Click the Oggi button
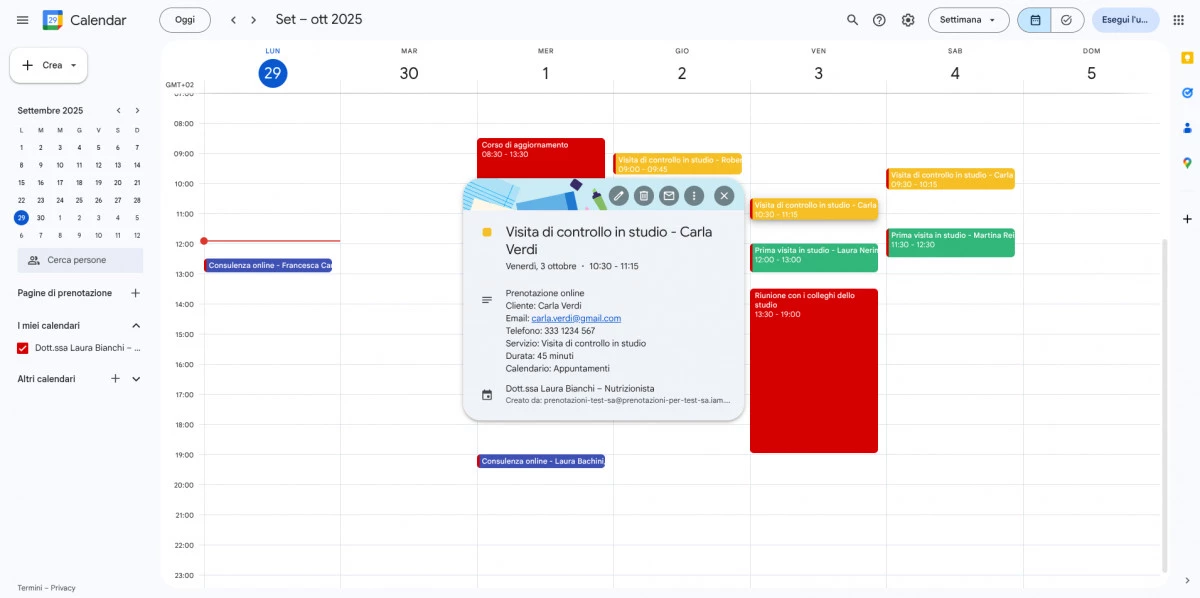 pos(185,20)
